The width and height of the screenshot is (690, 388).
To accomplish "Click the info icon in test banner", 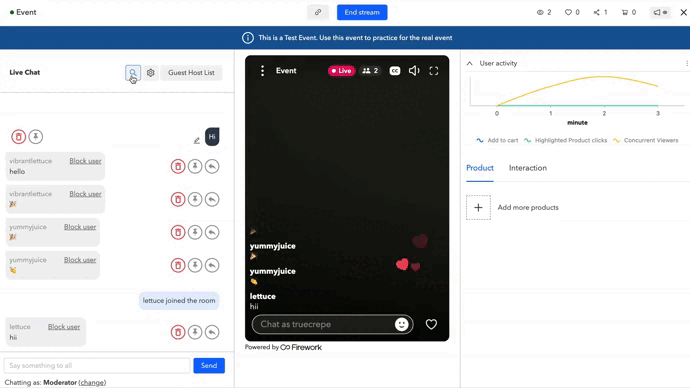I will click(248, 38).
